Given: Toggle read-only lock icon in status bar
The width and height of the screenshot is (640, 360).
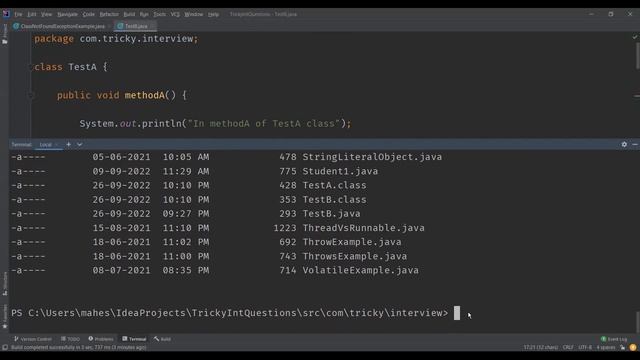Looking at the screenshot, I should (x=622, y=348).
